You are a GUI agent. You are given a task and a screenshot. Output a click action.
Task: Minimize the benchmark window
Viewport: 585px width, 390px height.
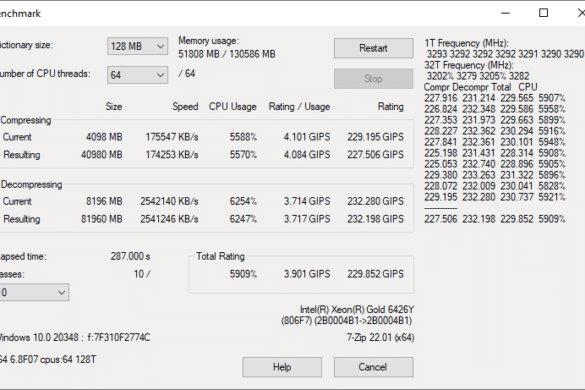pyautogui.click(x=506, y=13)
